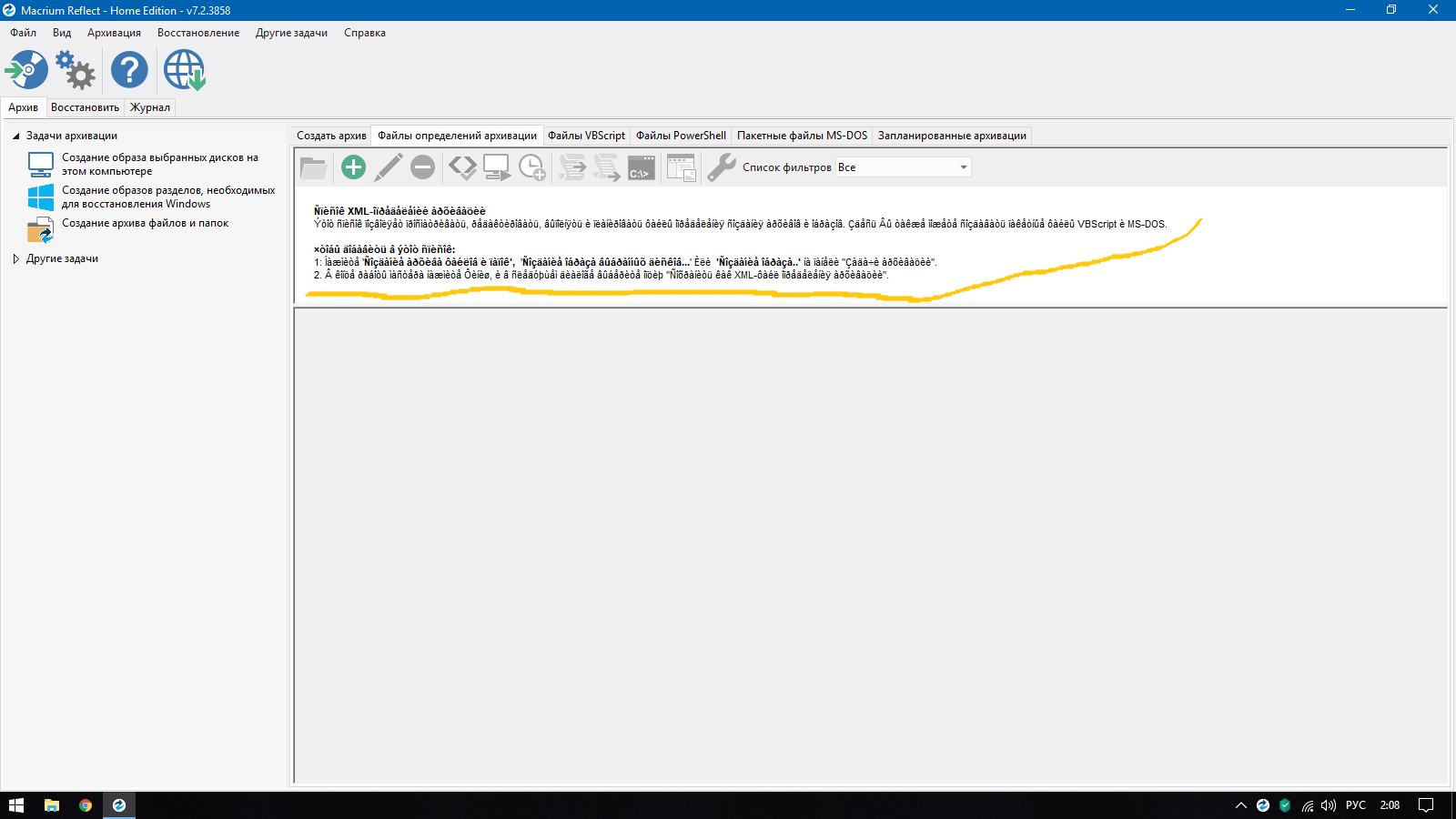1456x819 pixels.
Task: Click the blue question mark help icon
Action: pyautogui.click(x=129, y=70)
